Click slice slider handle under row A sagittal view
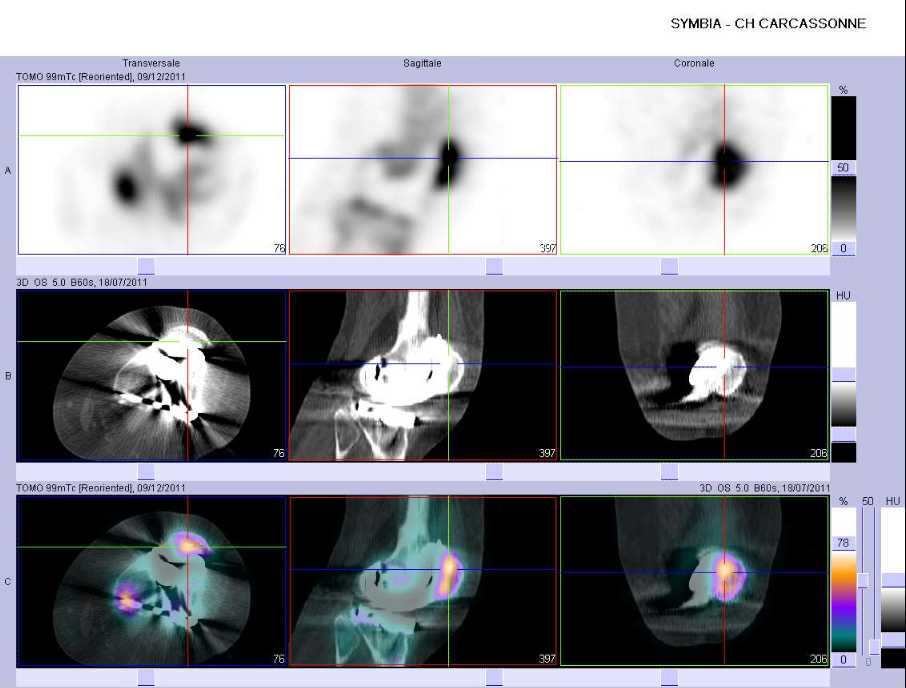 tap(494, 266)
